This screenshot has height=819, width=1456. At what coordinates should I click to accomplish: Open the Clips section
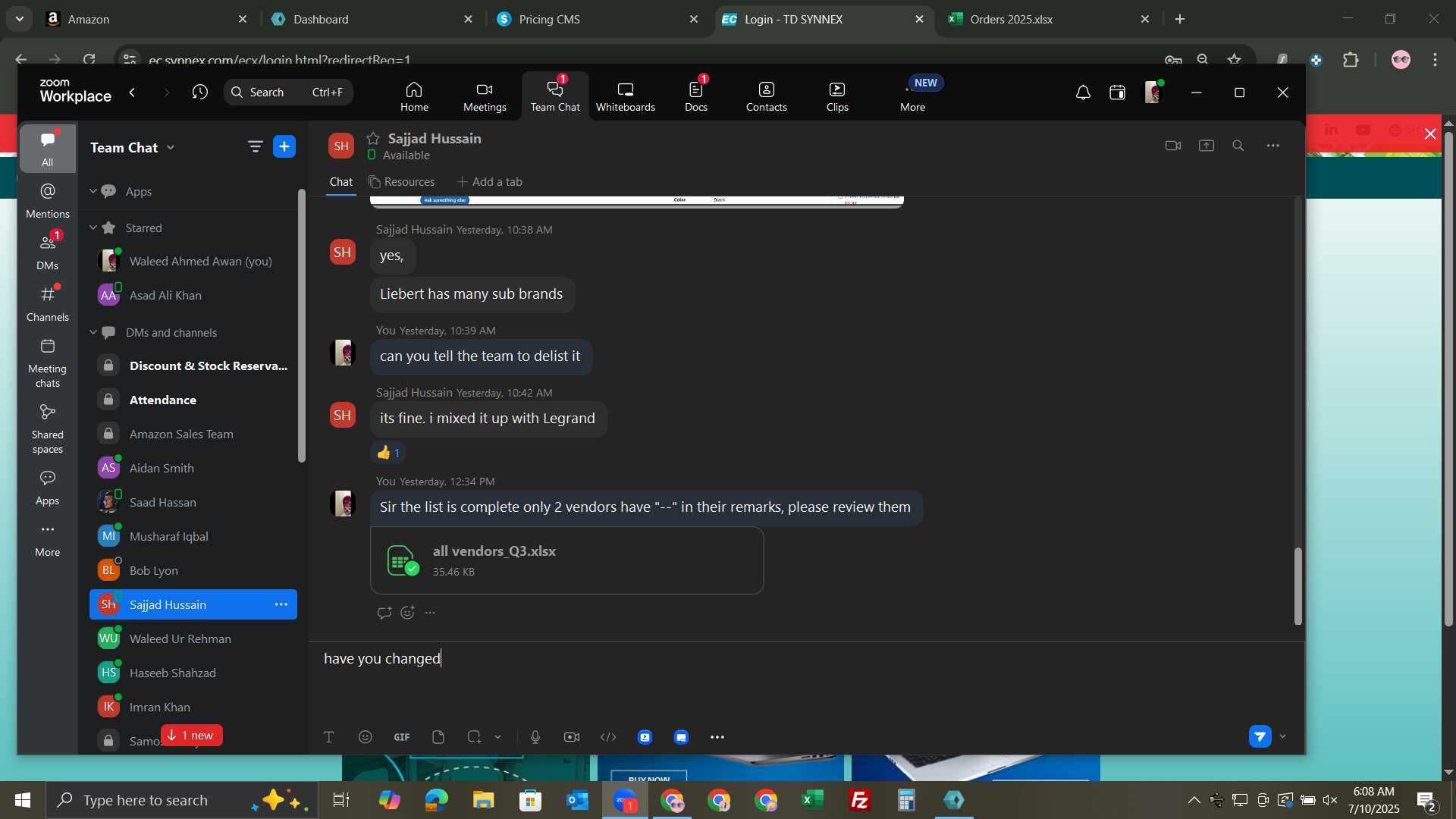click(837, 97)
